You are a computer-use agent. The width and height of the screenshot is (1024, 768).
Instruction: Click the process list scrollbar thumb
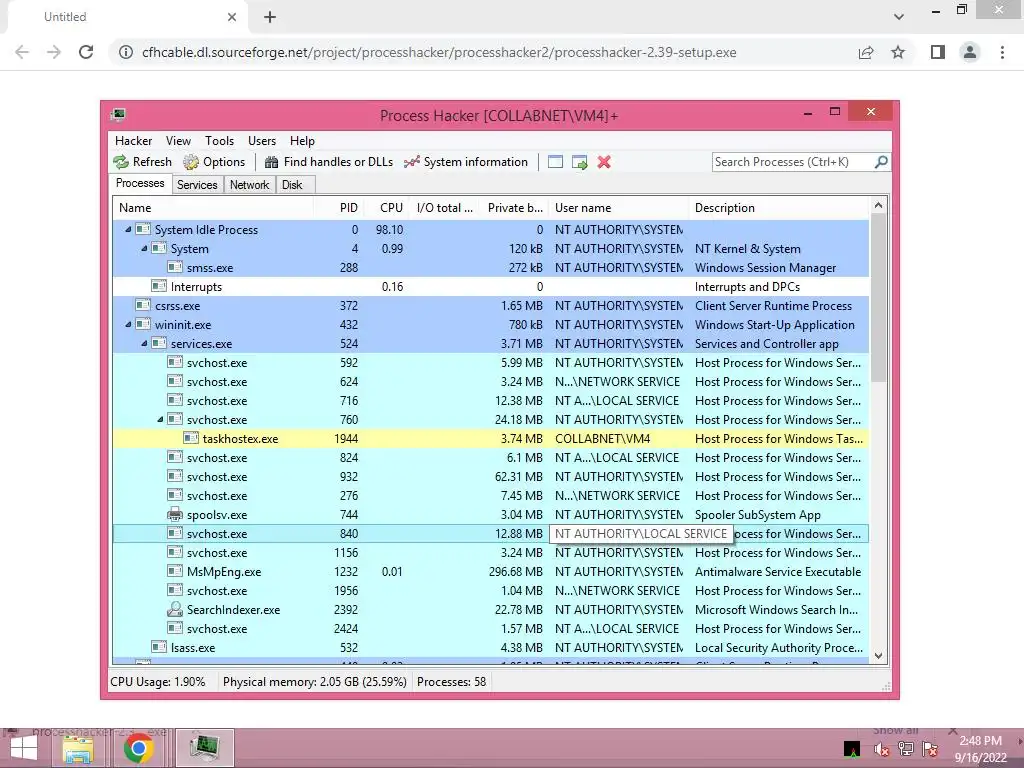click(878, 297)
